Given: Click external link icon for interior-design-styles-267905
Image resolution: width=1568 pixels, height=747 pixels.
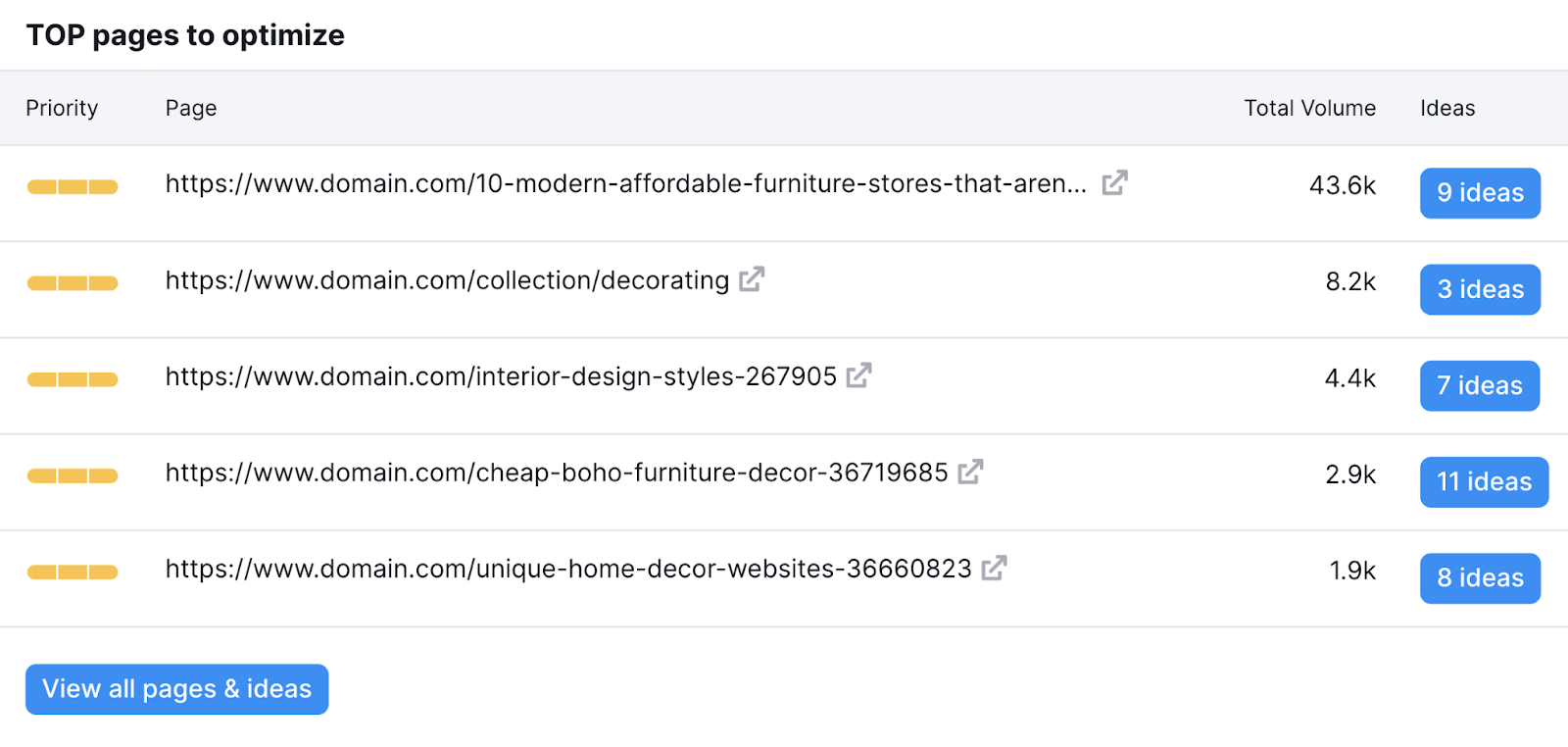Looking at the screenshot, I should [858, 375].
